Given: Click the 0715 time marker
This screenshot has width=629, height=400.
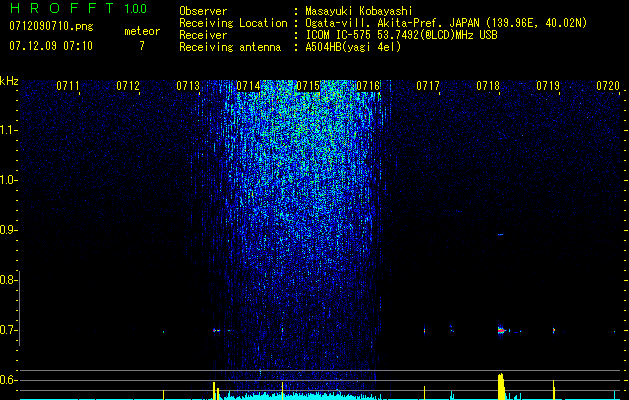Looking at the screenshot, I should click(x=308, y=86).
